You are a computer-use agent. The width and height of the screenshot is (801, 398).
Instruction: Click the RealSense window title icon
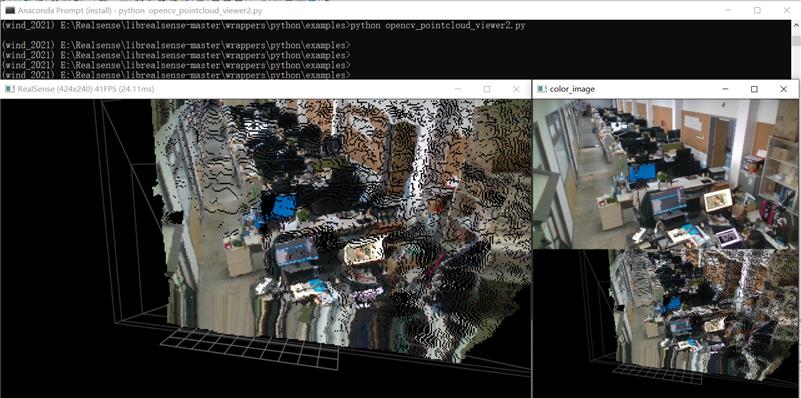point(9,89)
